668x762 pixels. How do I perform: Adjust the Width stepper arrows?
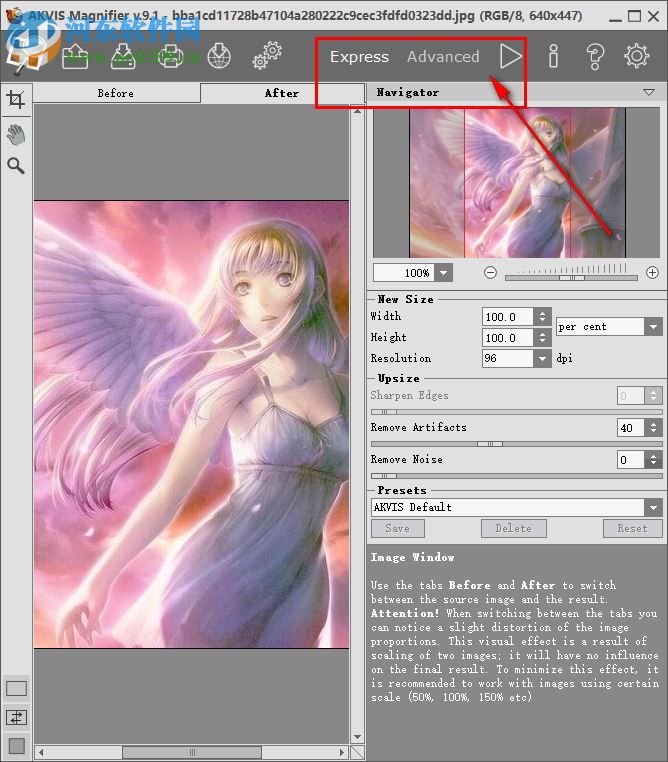(542, 317)
